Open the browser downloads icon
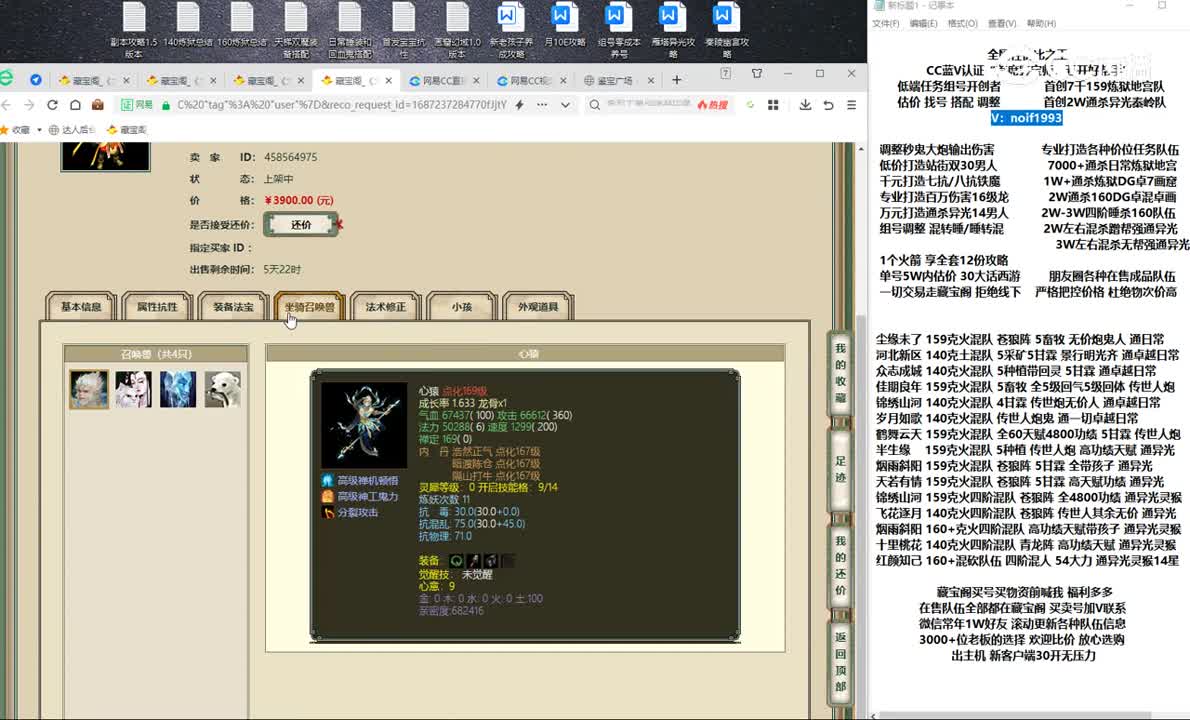Viewport: 1190px width, 720px height. tap(805, 105)
